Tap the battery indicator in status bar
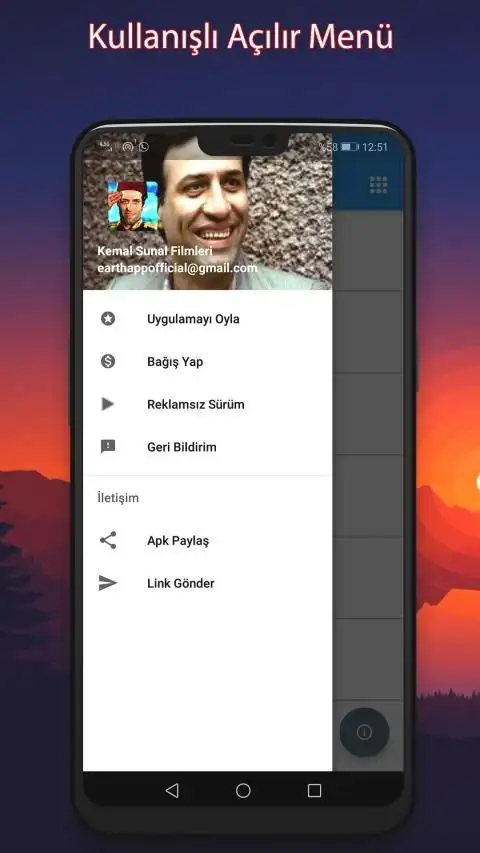The image size is (480, 853). [349, 147]
